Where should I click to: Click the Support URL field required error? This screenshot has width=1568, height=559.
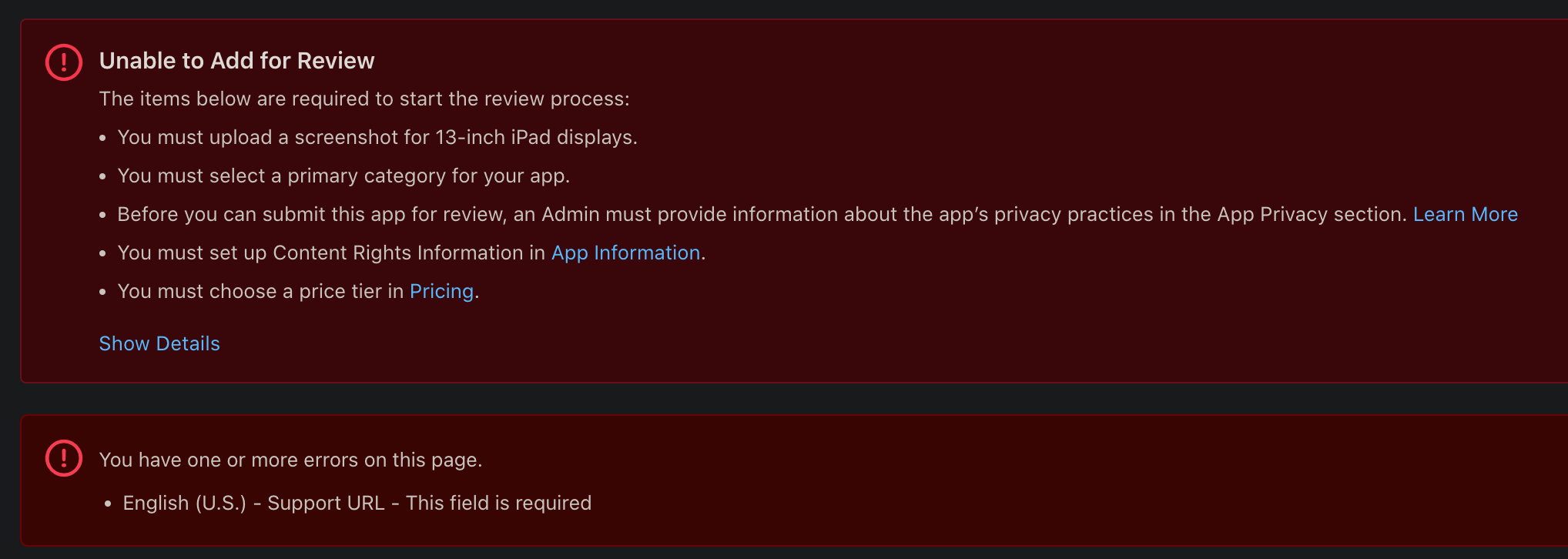click(357, 503)
